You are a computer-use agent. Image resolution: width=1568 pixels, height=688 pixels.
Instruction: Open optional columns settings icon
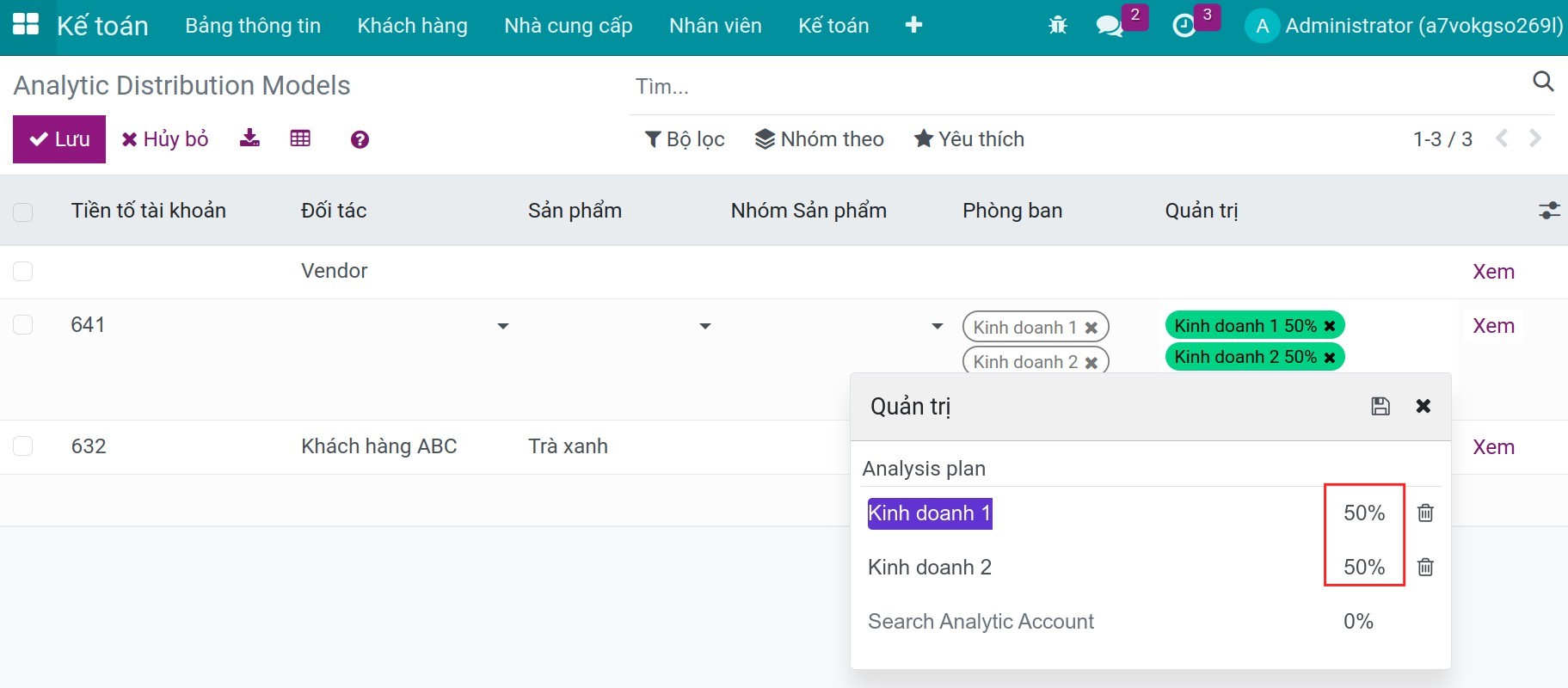click(x=1549, y=210)
